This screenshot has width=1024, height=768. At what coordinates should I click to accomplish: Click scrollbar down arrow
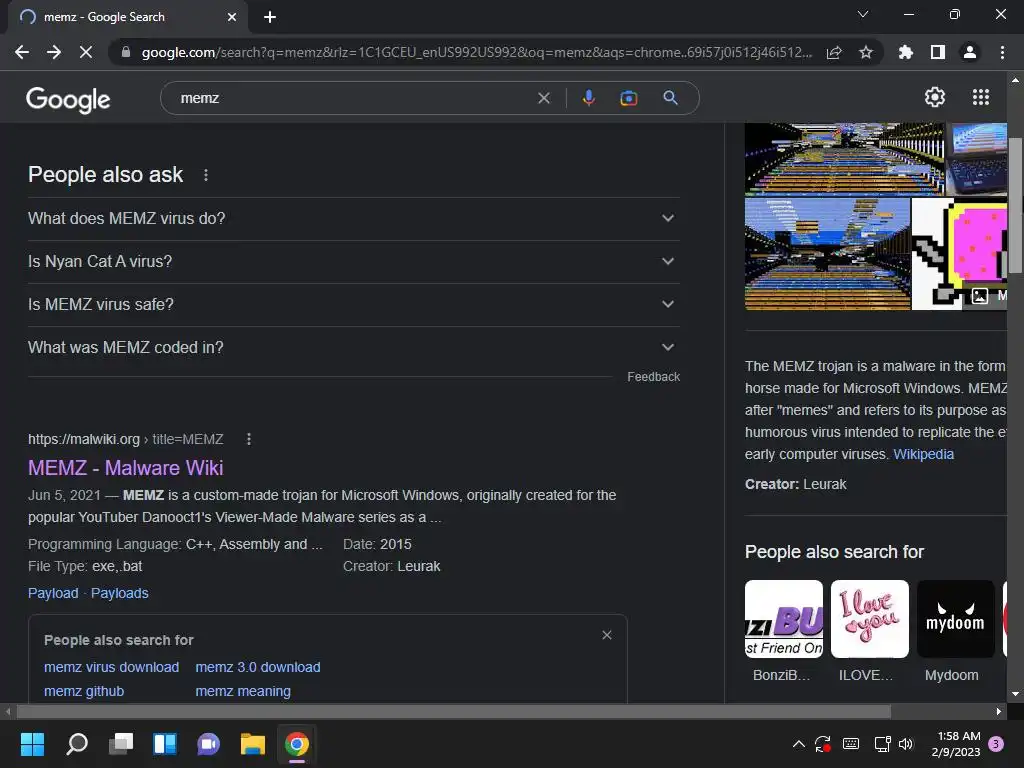click(x=1015, y=694)
